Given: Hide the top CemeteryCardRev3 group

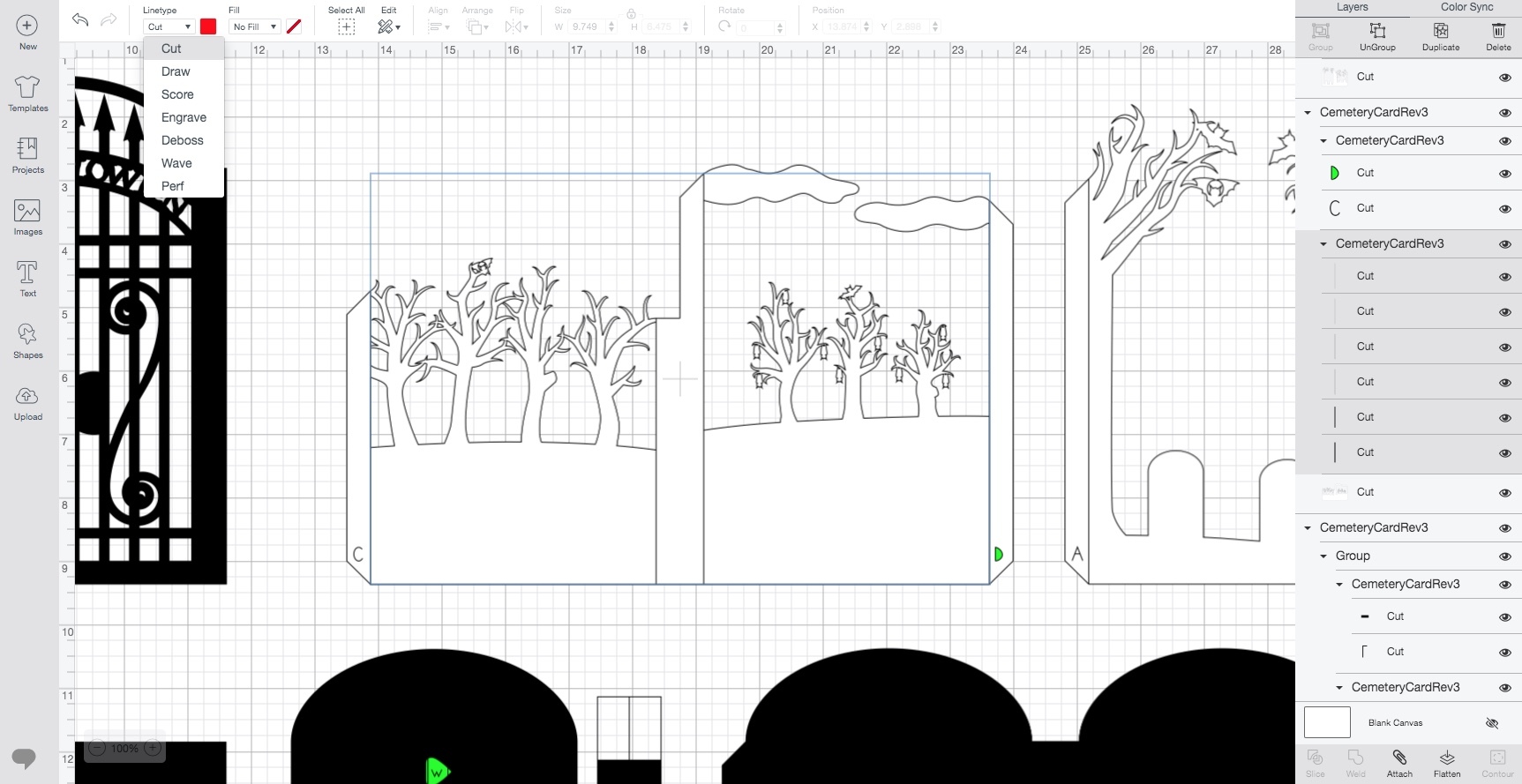Looking at the screenshot, I should tap(1505, 113).
